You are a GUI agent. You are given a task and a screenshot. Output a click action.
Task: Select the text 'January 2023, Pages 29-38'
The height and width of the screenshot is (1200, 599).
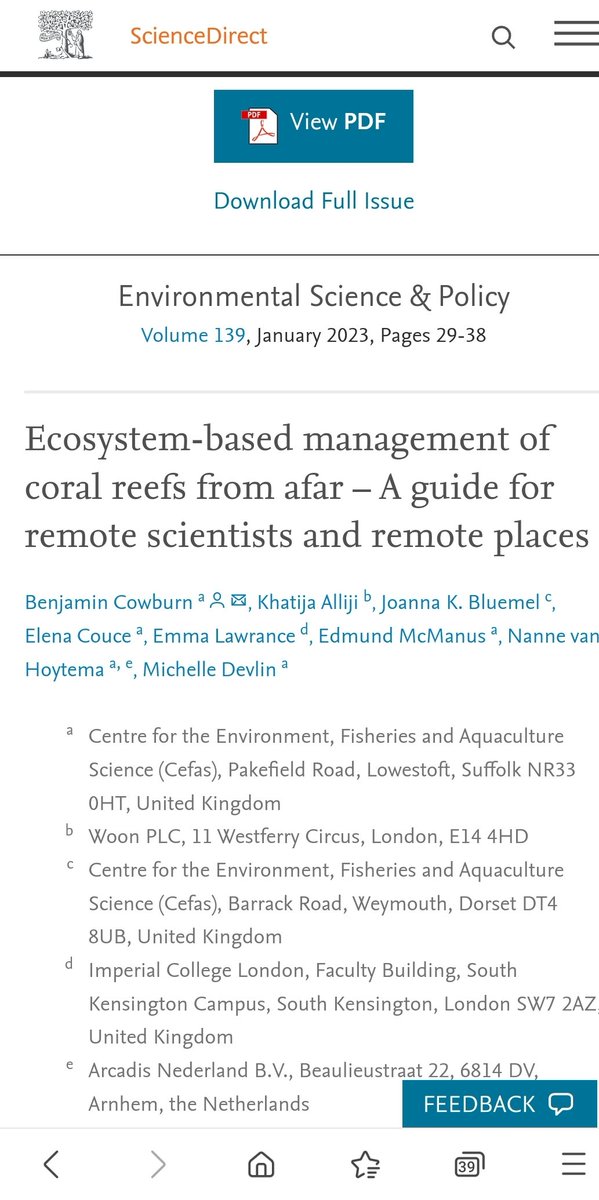pos(371,336)
